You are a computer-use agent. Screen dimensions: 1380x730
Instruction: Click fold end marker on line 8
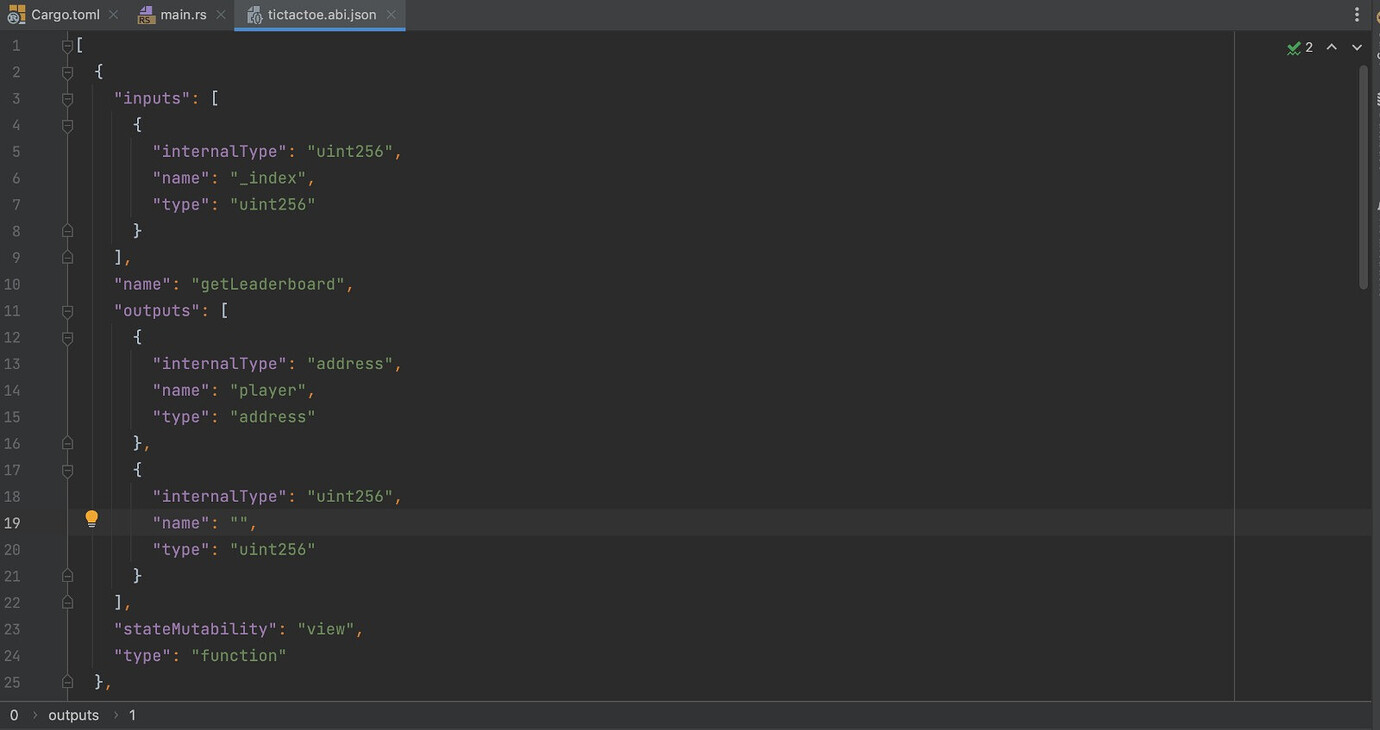coord(67,231)
